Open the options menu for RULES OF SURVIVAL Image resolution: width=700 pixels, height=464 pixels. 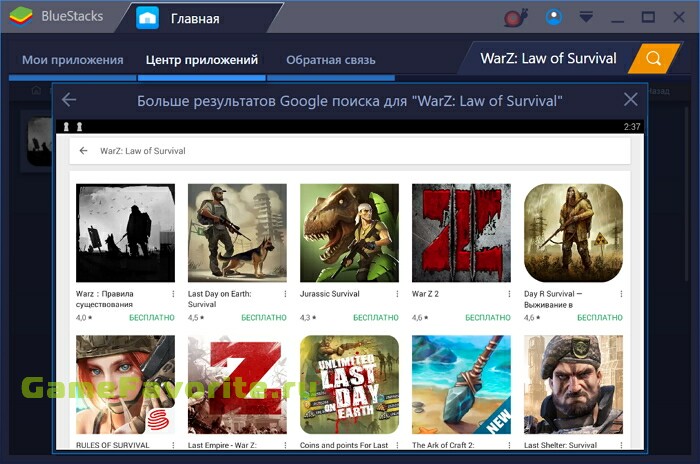click(173, 445)
